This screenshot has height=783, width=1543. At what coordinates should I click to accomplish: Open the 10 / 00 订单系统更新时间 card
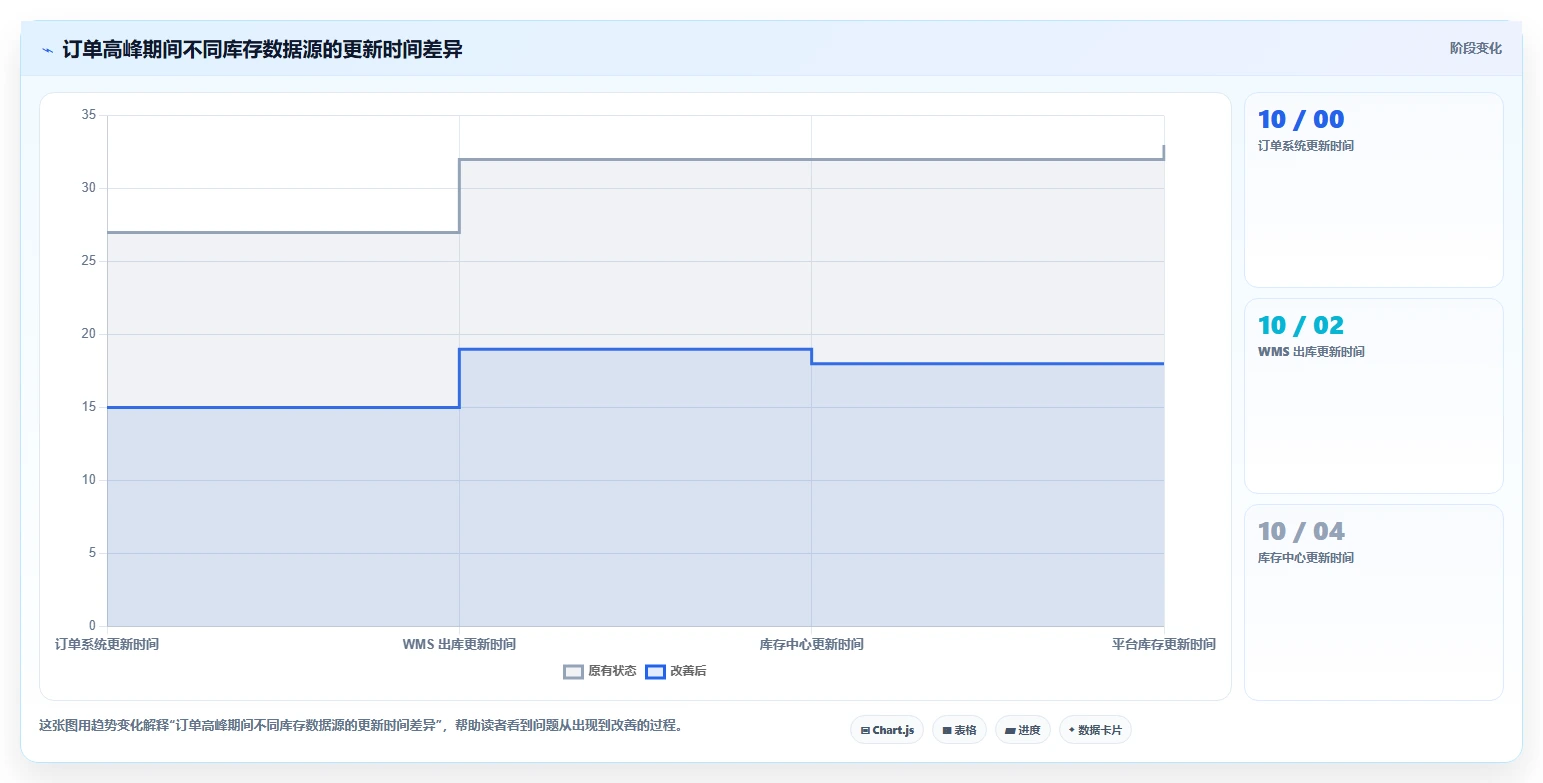coord(1373,190)
